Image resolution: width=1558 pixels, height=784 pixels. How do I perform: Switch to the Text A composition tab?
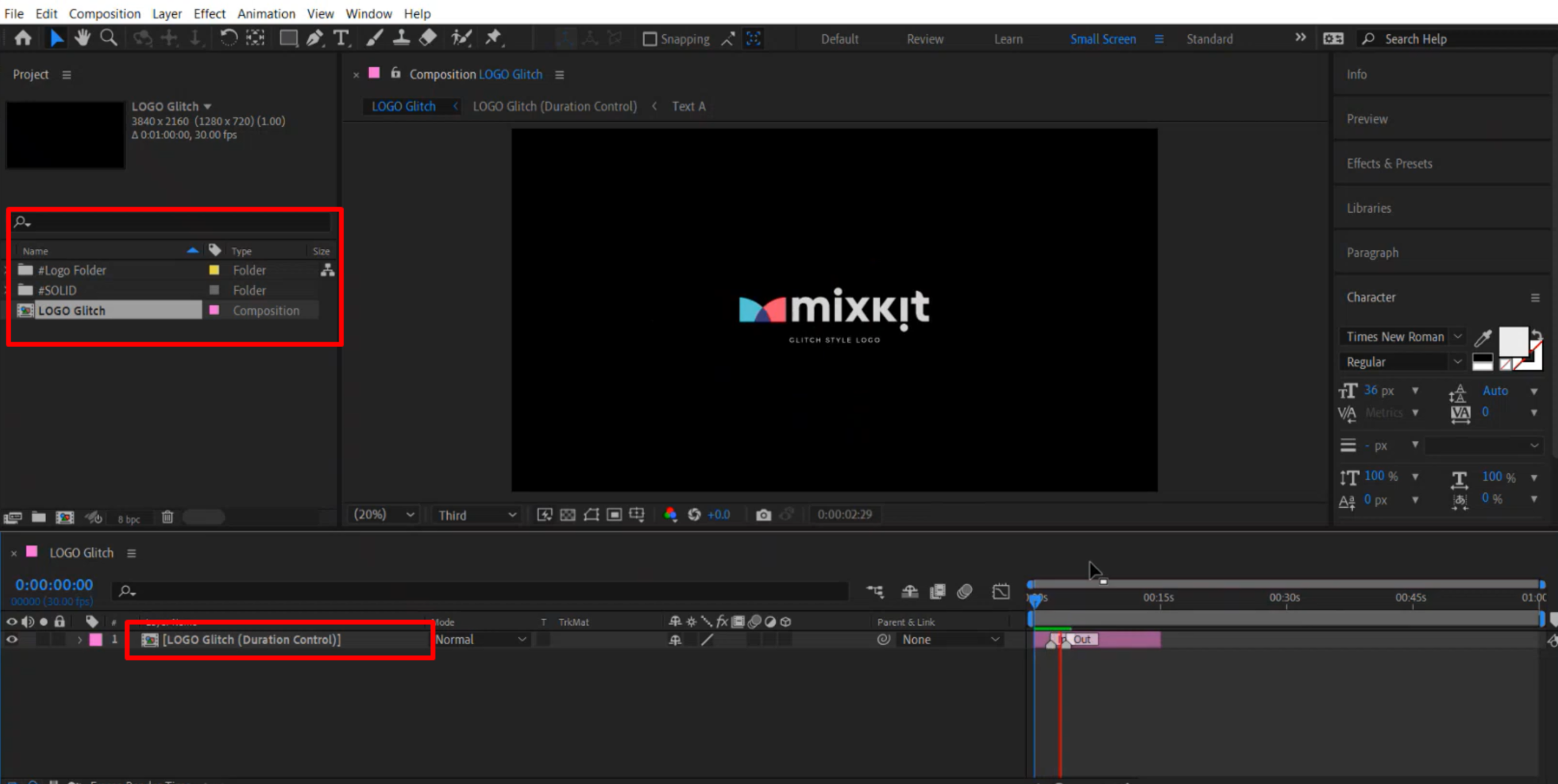tap(688, 106)
